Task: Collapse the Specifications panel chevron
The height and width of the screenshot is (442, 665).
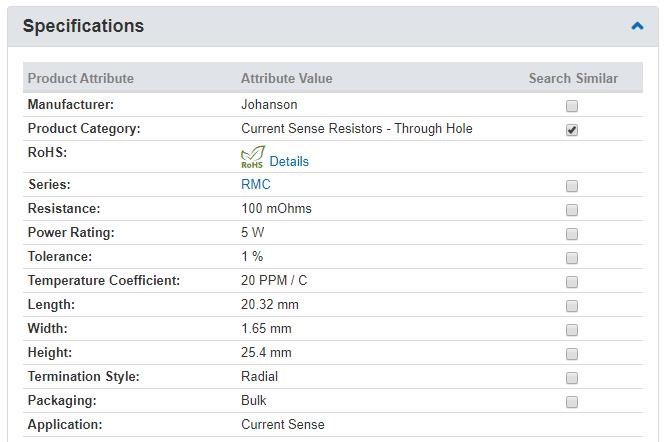Action: pos(637,26)
